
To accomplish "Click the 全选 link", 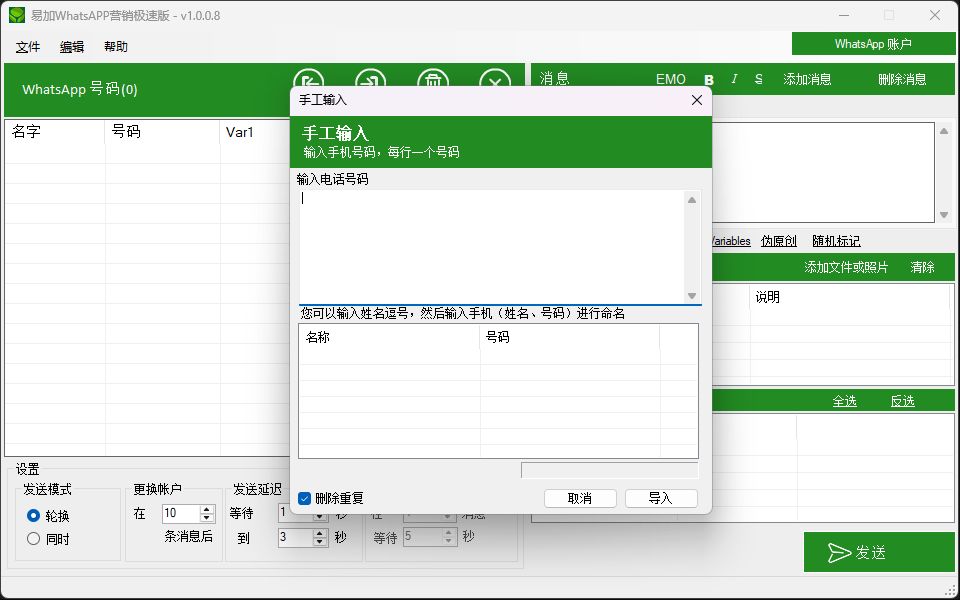I will tap(844, 401).
